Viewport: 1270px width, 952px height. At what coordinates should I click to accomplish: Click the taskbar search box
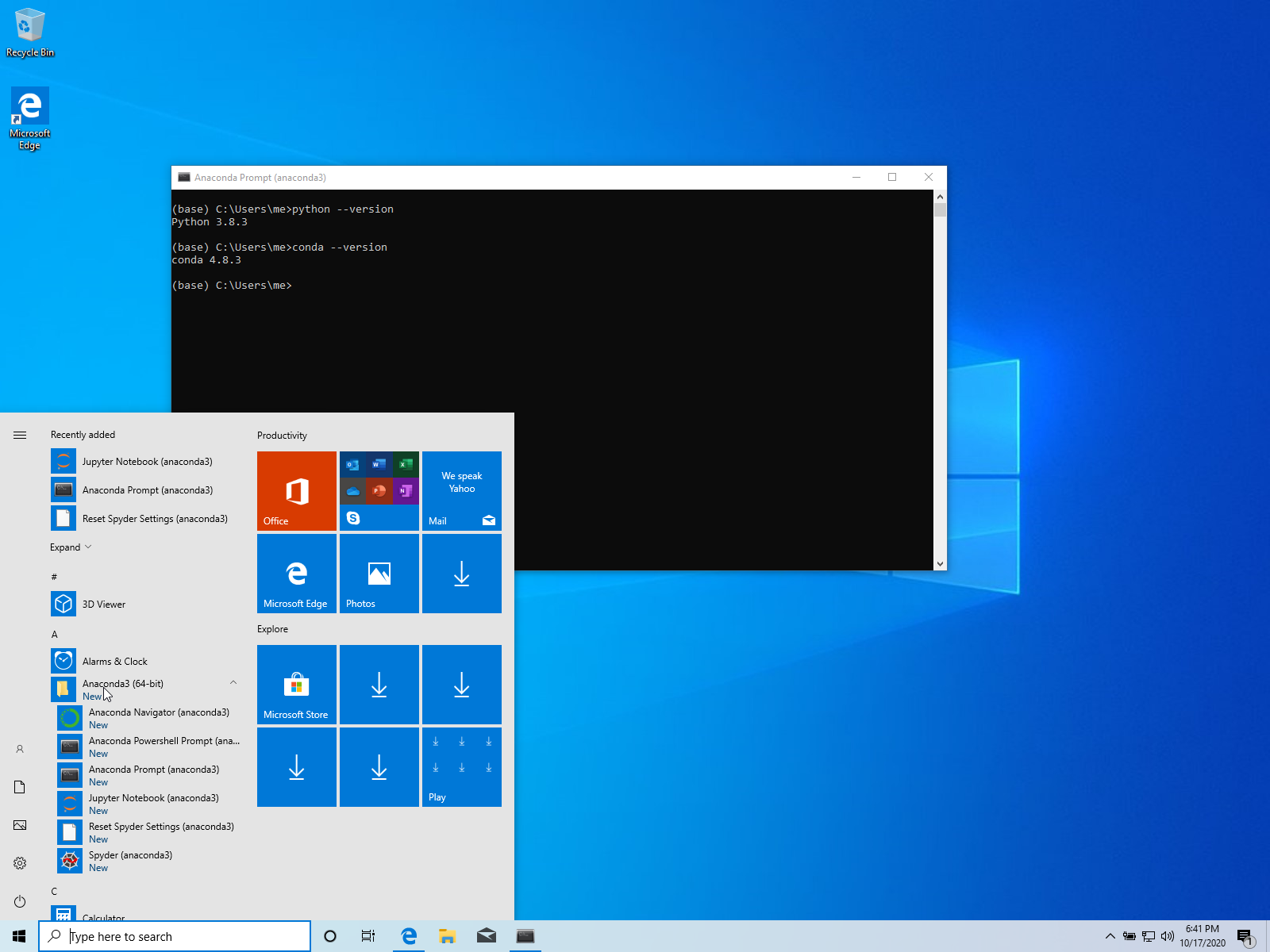[x=175, y=936]
